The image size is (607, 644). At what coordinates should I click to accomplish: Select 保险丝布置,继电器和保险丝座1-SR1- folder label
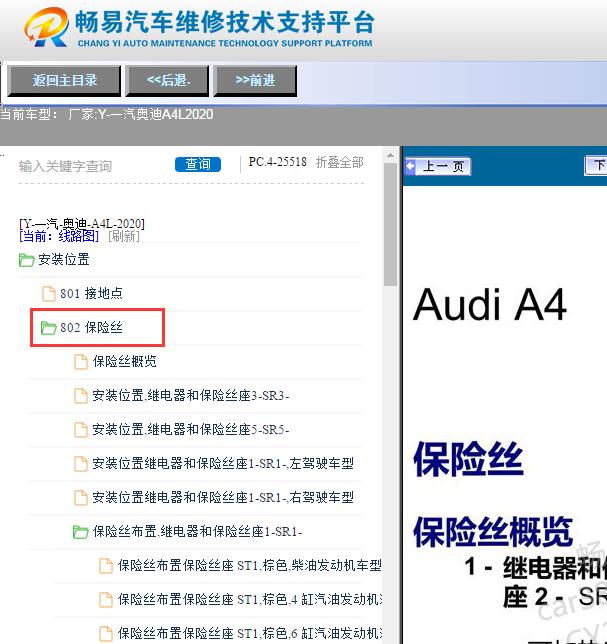pos(198,531)
